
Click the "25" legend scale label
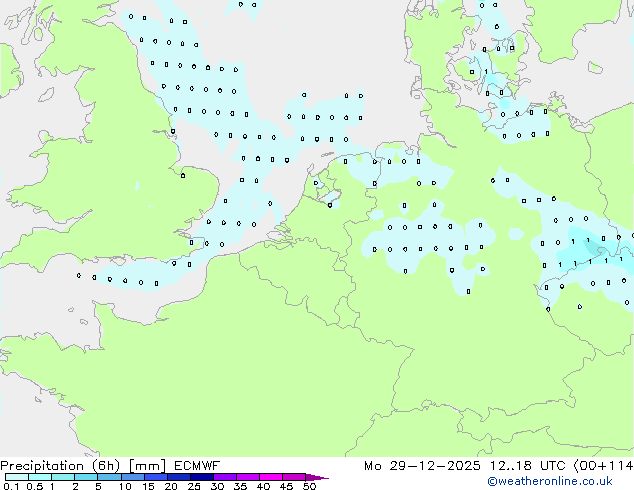pyautogui.click(x=194, y=486)
